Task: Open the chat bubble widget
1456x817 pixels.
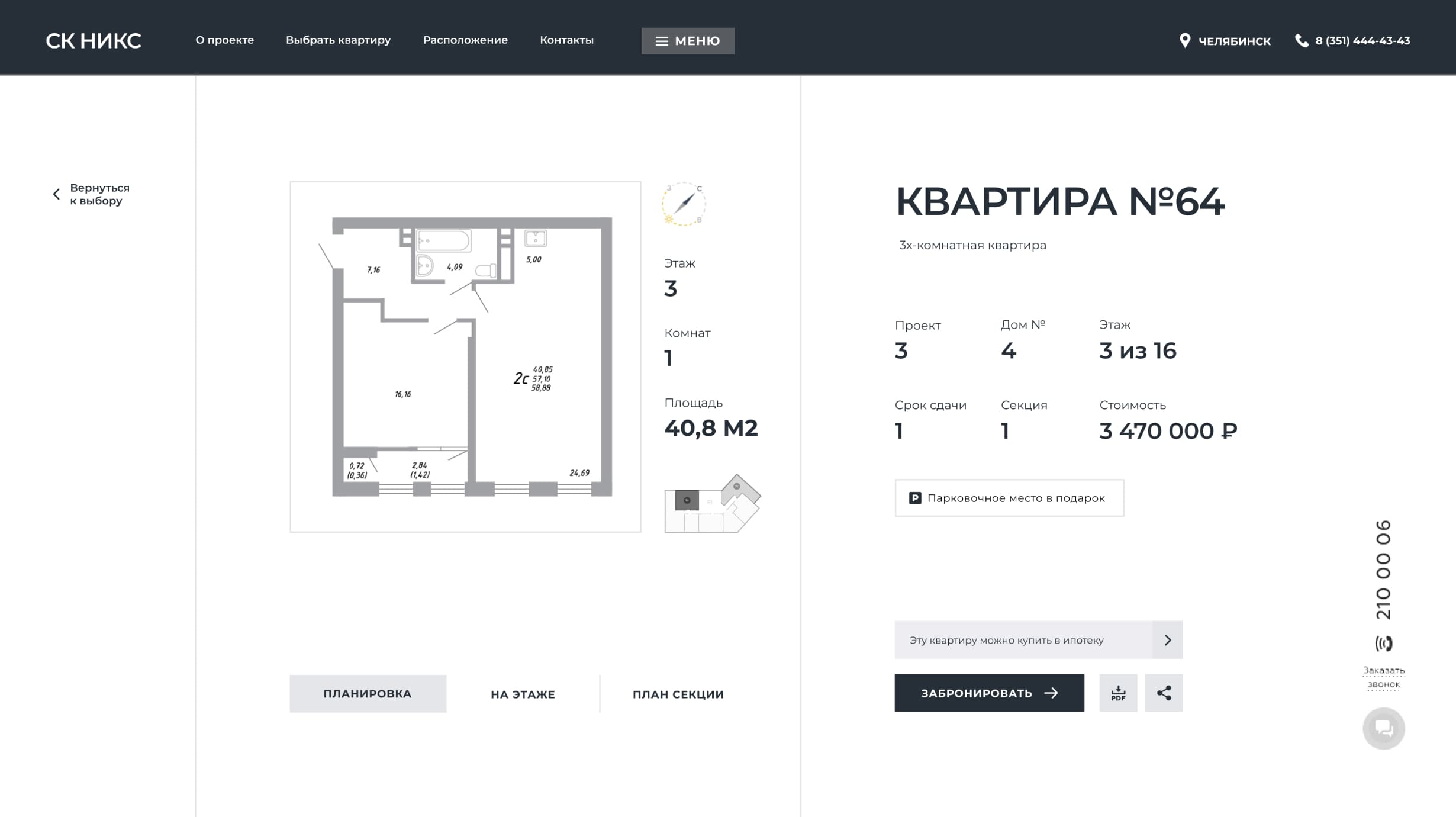Action: click(x=1383, y=728)
